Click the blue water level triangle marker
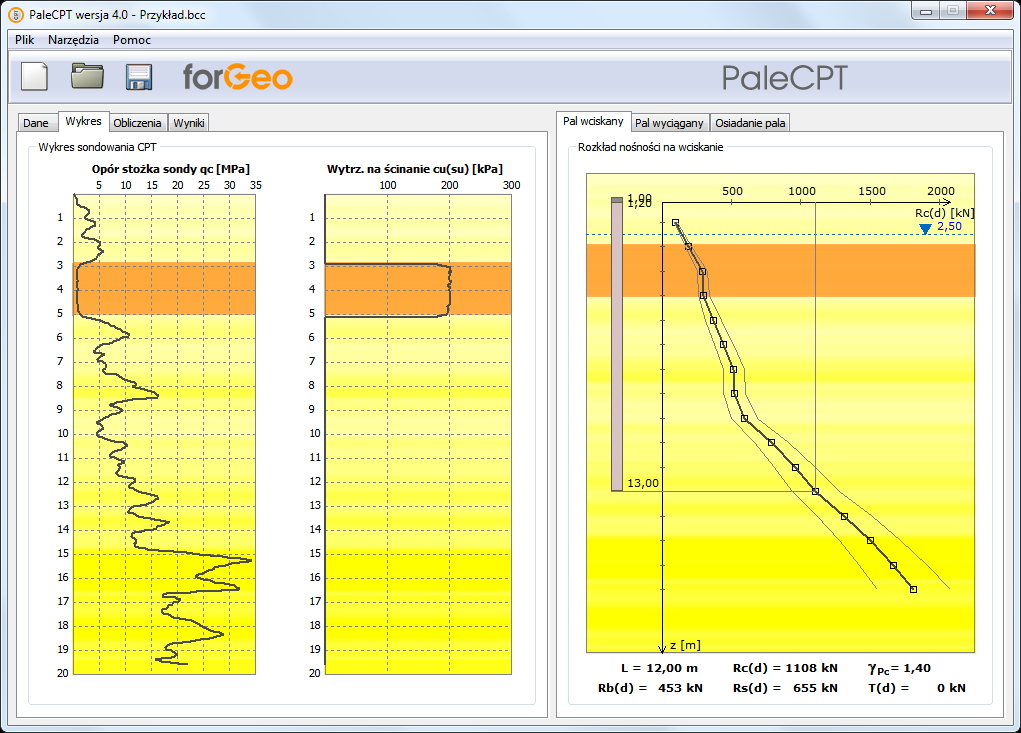The height and width of the screenshot is (733, 1021). [x=925, y=228]
